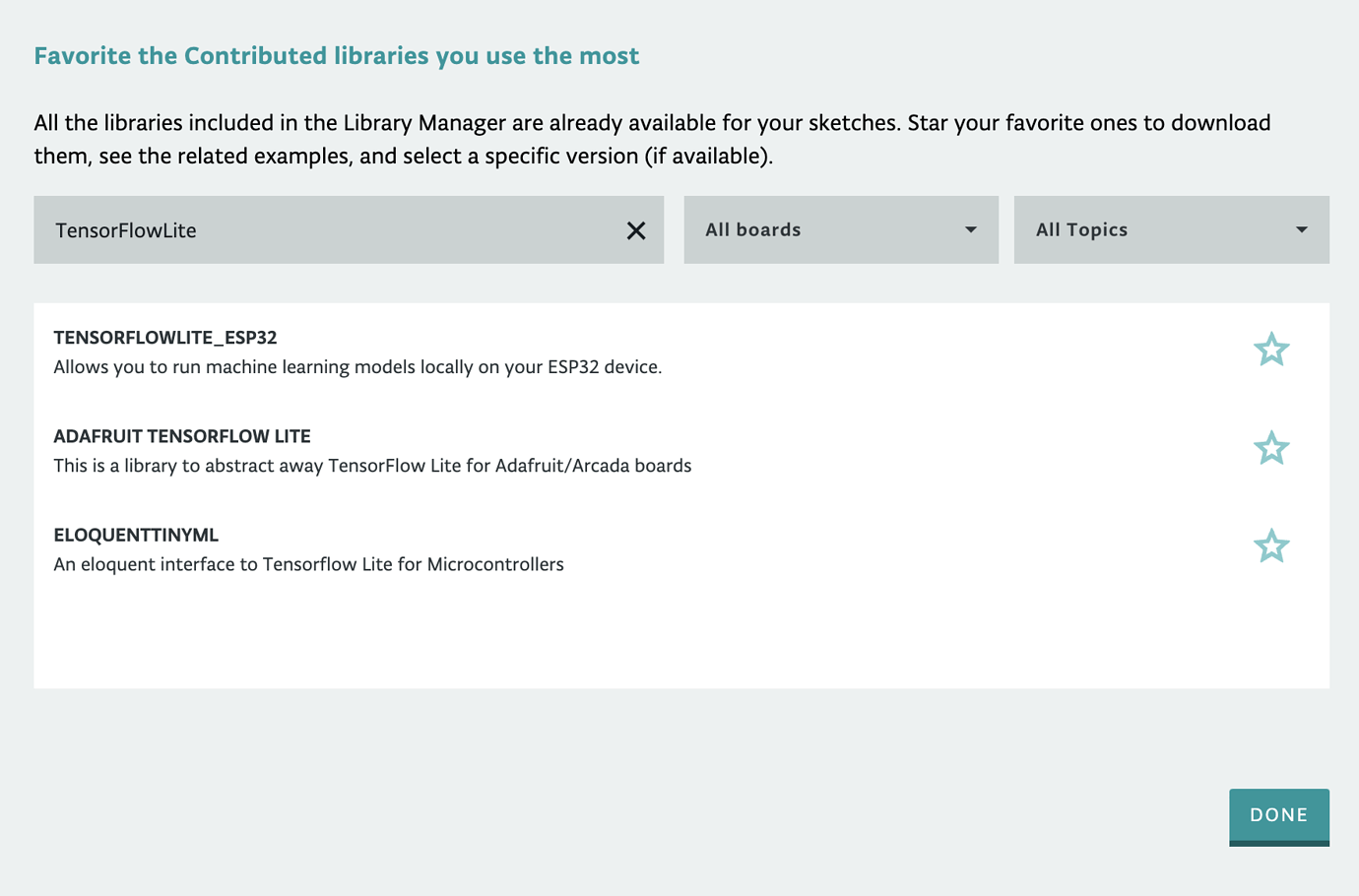The image size is (1359, 896).
Task: Select the TENSORFLOWLITE_ESP32 library title
Action: point(165,338)
